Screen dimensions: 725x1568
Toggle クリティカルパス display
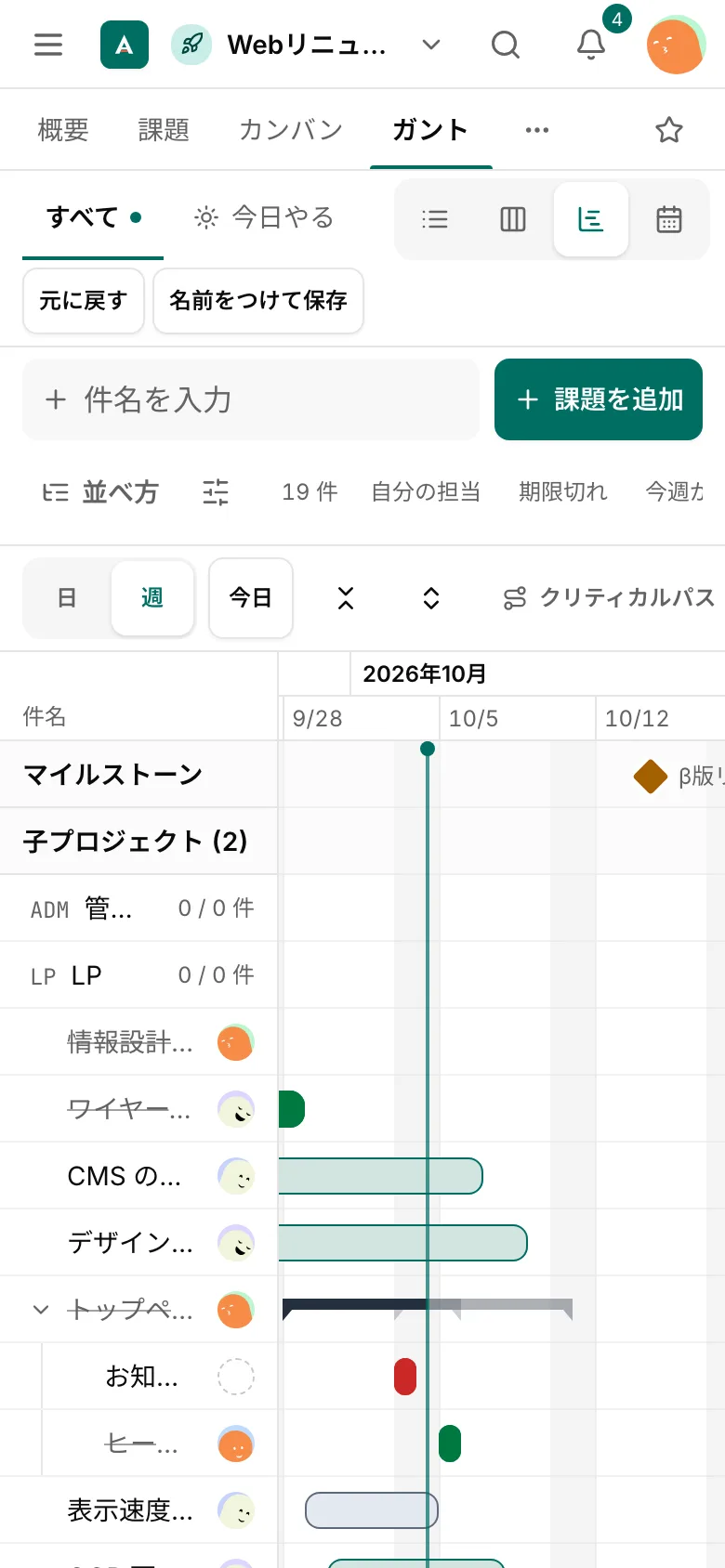(x=609, y=598)
